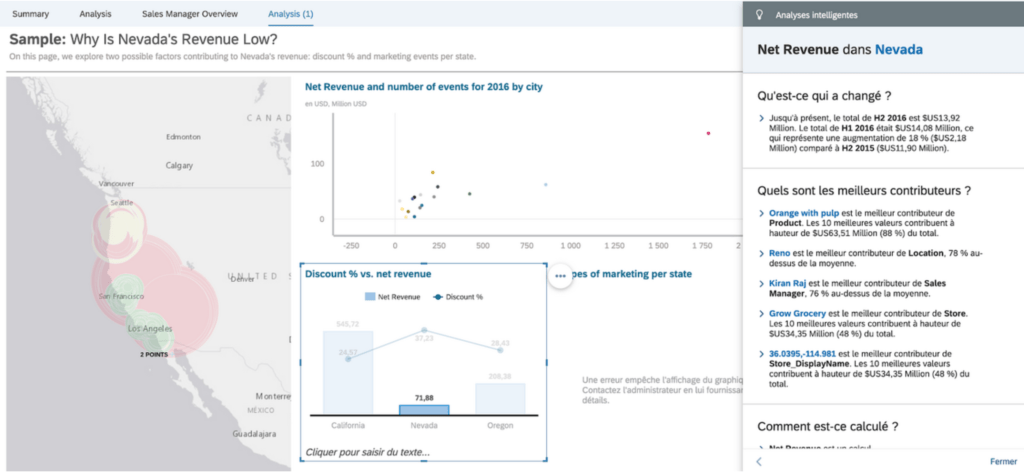Toggle Discount % legend series

[458, 297]
